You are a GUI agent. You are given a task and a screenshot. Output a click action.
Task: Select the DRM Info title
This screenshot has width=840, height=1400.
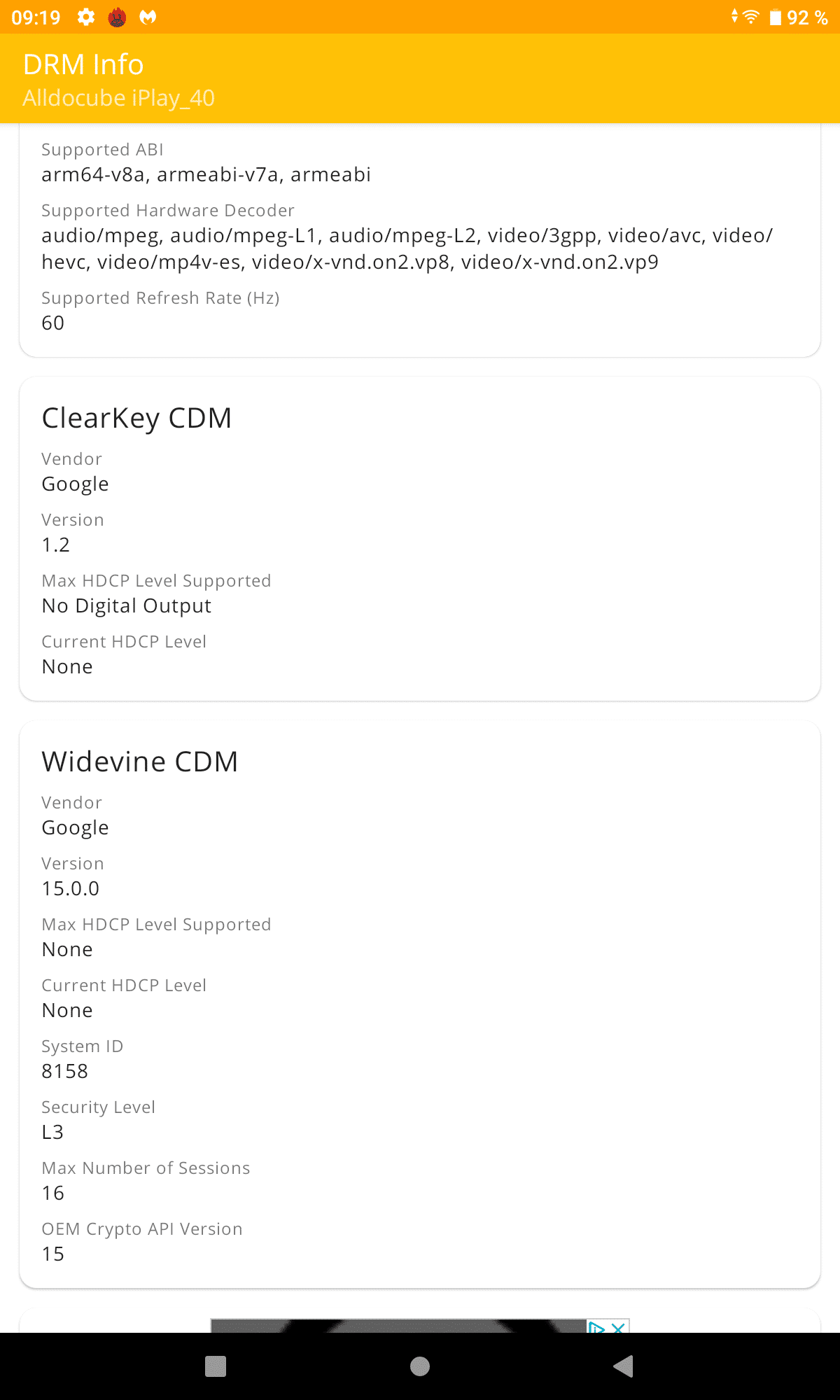tap(83, 64)
